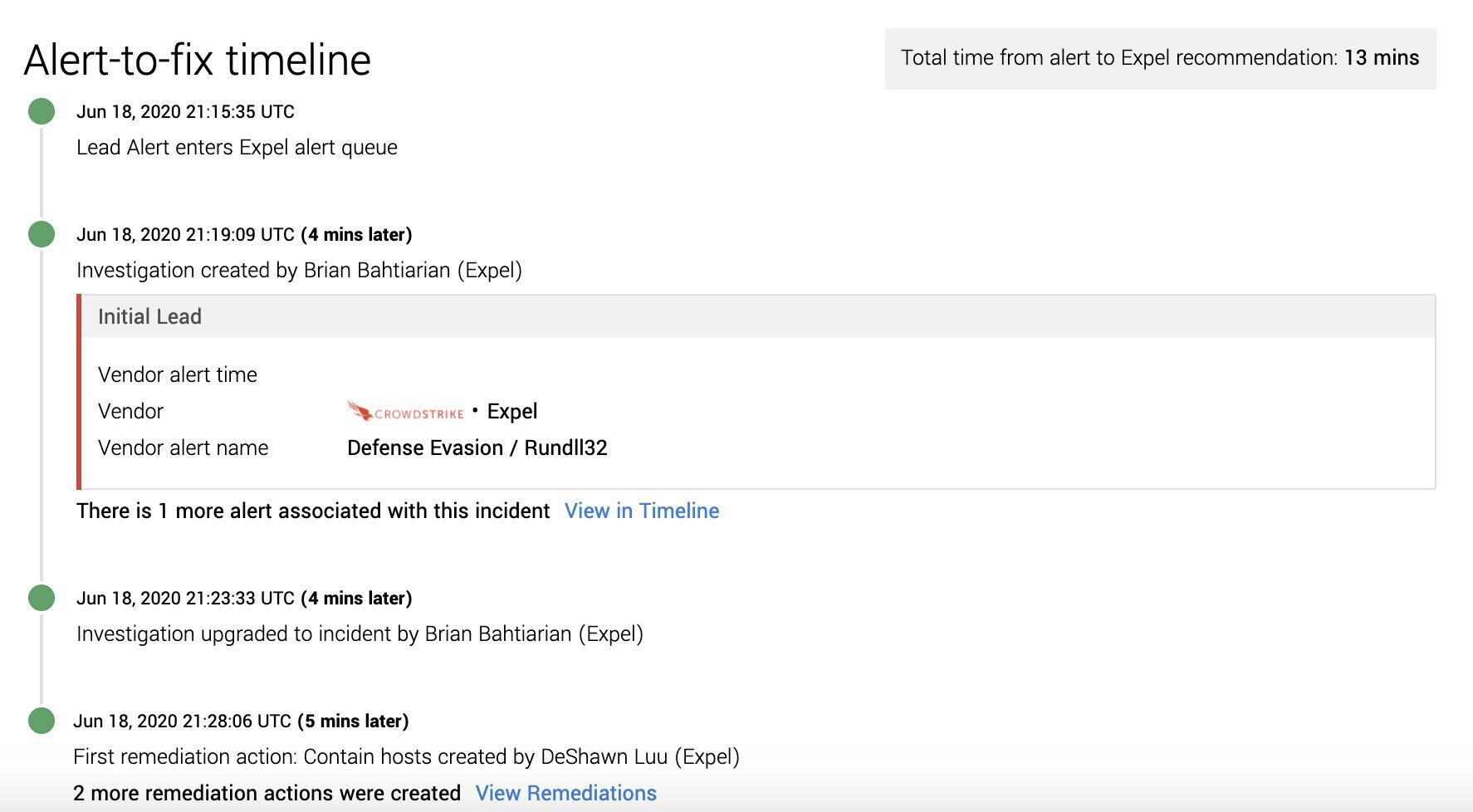Click the Alert-to-fix timeline heading

pos(198,60)
